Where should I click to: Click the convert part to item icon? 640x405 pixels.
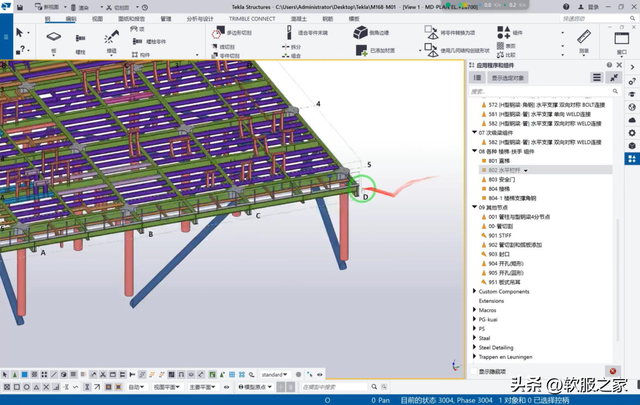coord(431,32)
